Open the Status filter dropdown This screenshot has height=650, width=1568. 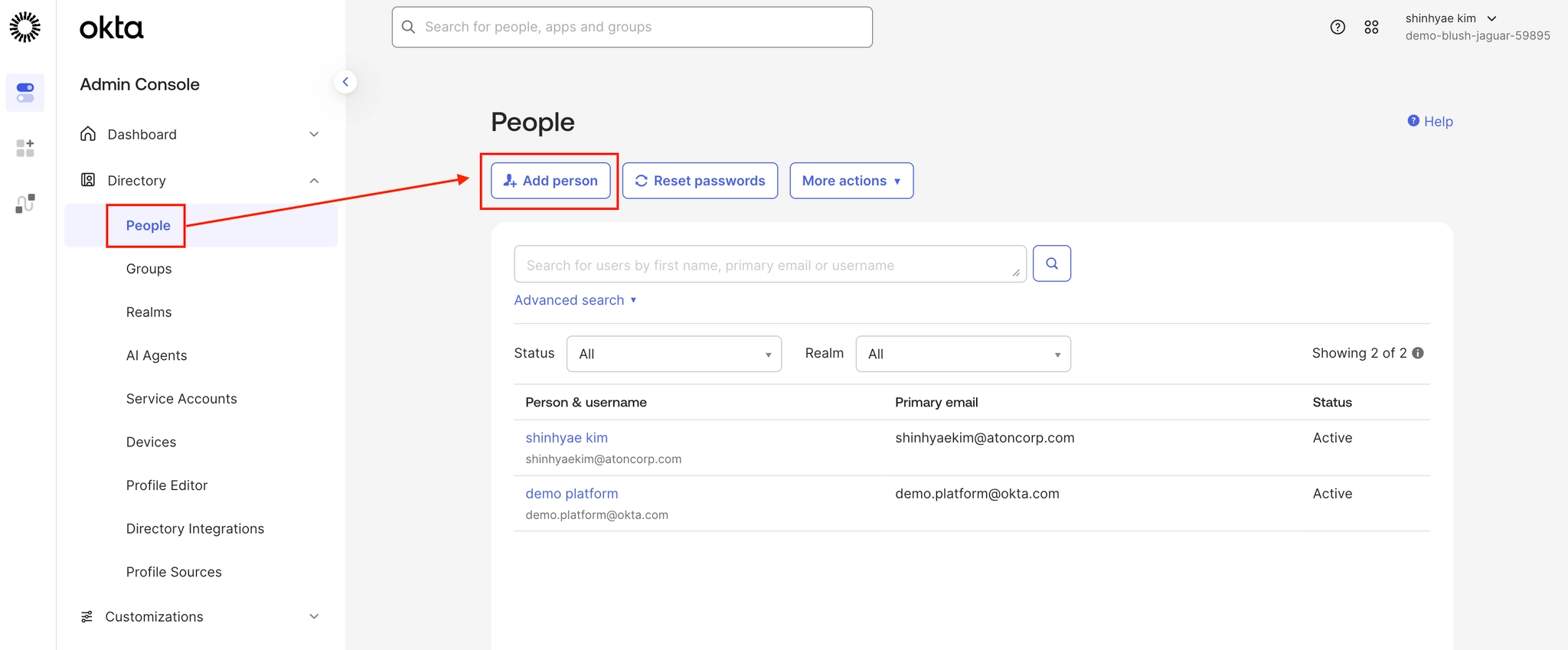674,354
